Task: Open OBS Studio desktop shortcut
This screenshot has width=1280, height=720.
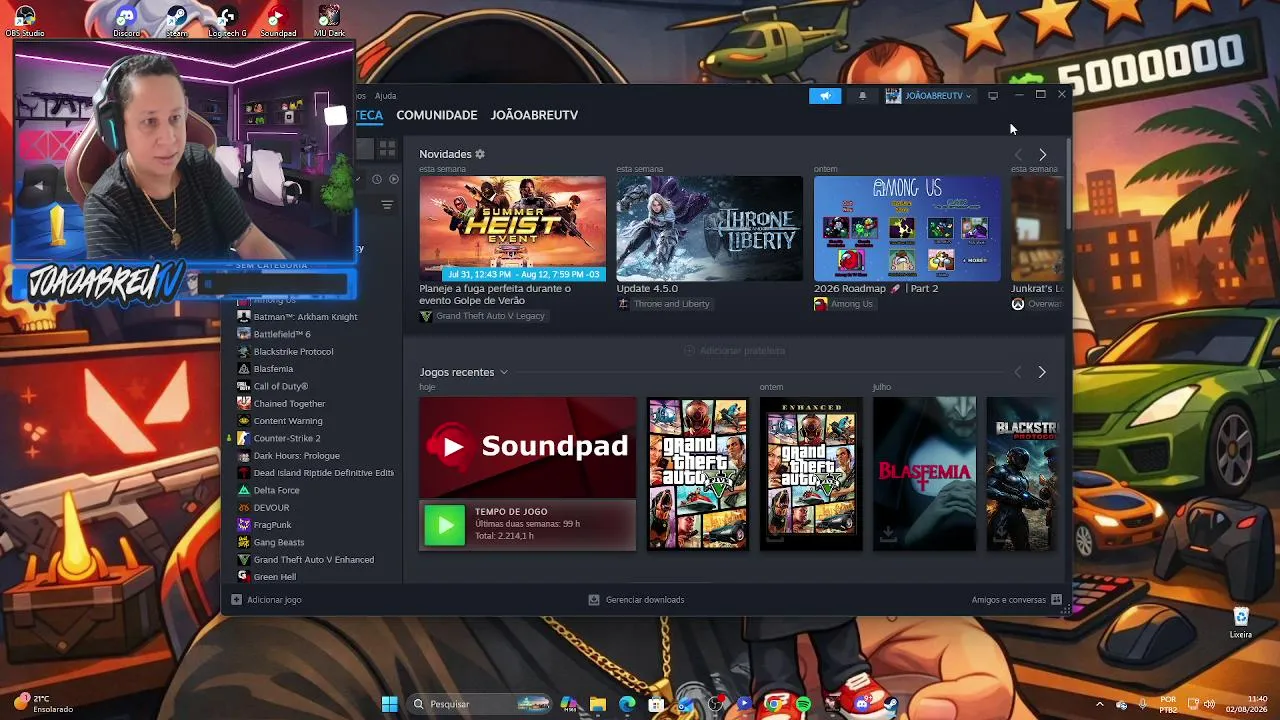Action: 25,21
